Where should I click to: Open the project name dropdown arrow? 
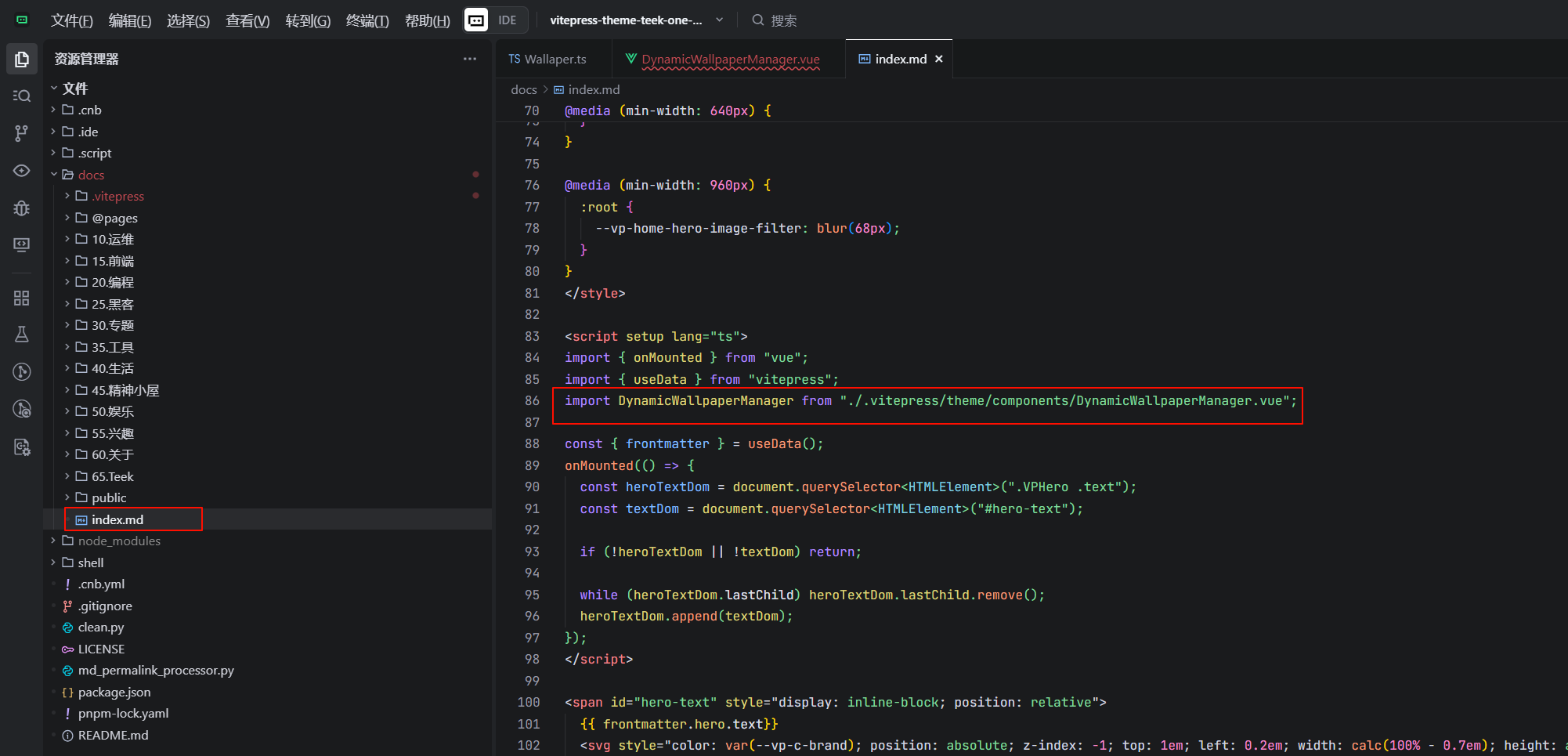pyautogui.click(x=720, y=20)
